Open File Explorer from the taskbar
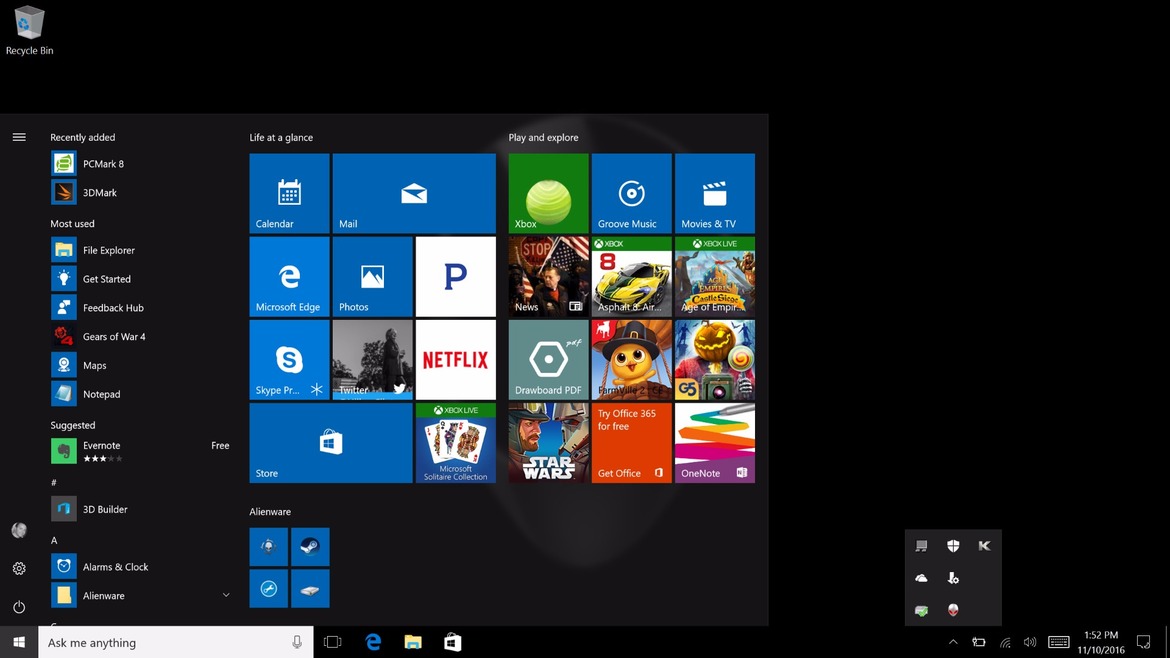Image resolution: width=1170 pixels, height=658 pixels. pos(413,642)
